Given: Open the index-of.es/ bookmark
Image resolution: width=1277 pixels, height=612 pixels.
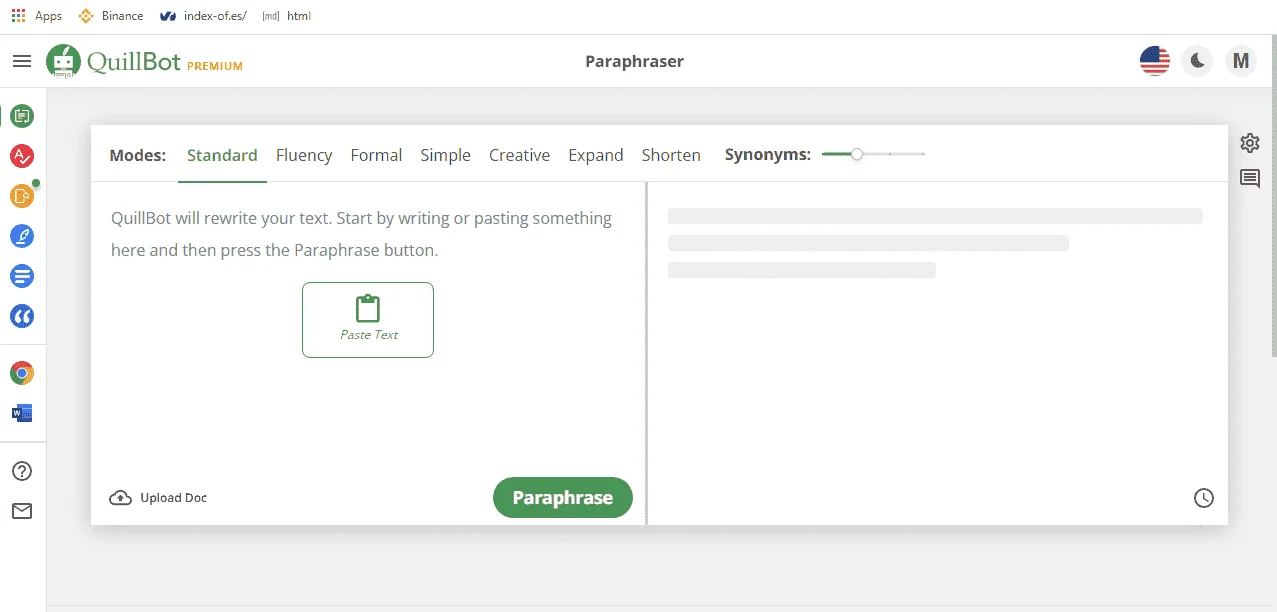Looking at the screenshot, I should coord(203,16).
